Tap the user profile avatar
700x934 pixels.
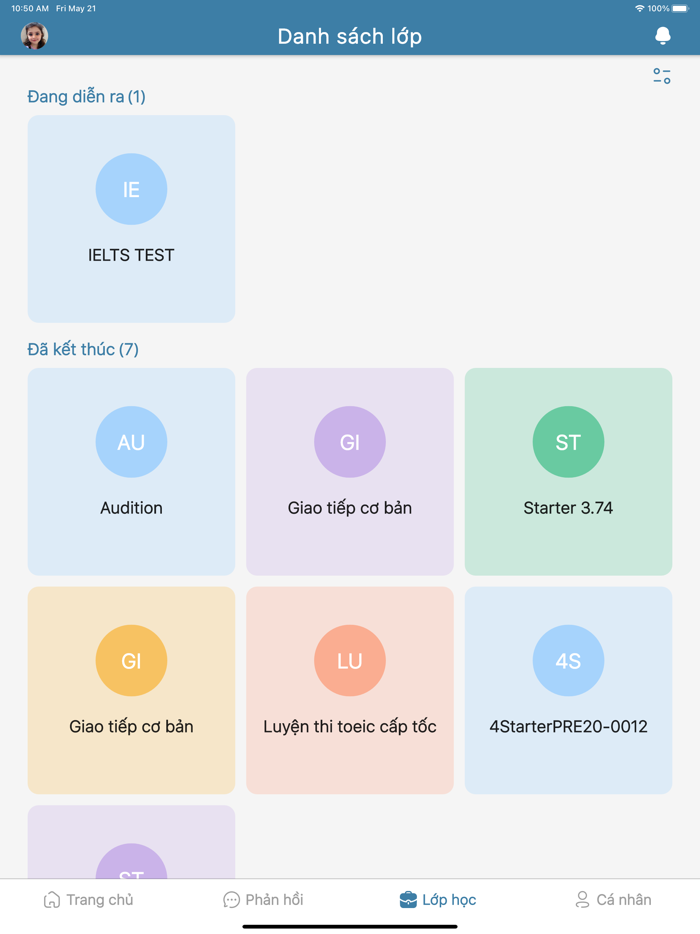34,36
